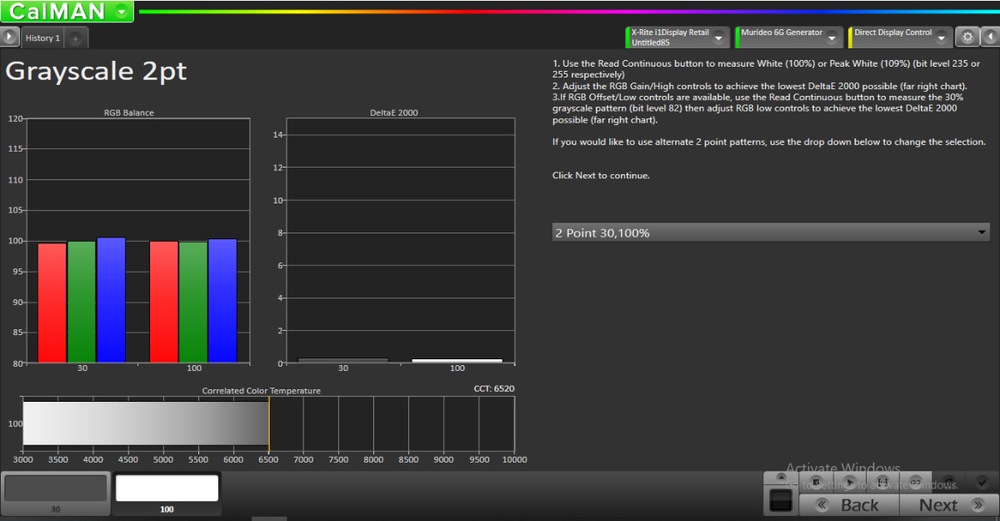Add a new history tab with plus
The image size is (1000, 521).
click(76, 38)
